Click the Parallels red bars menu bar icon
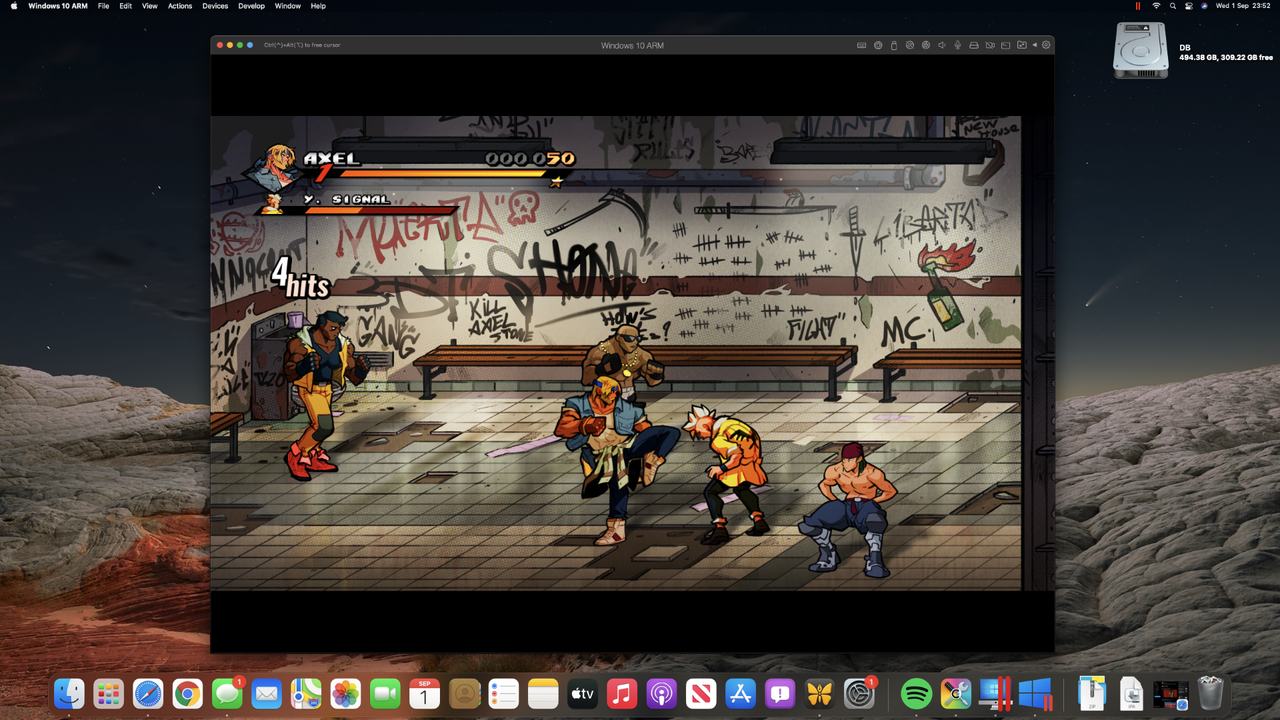Screen dimensions: 1280x720 (1138, 6)
